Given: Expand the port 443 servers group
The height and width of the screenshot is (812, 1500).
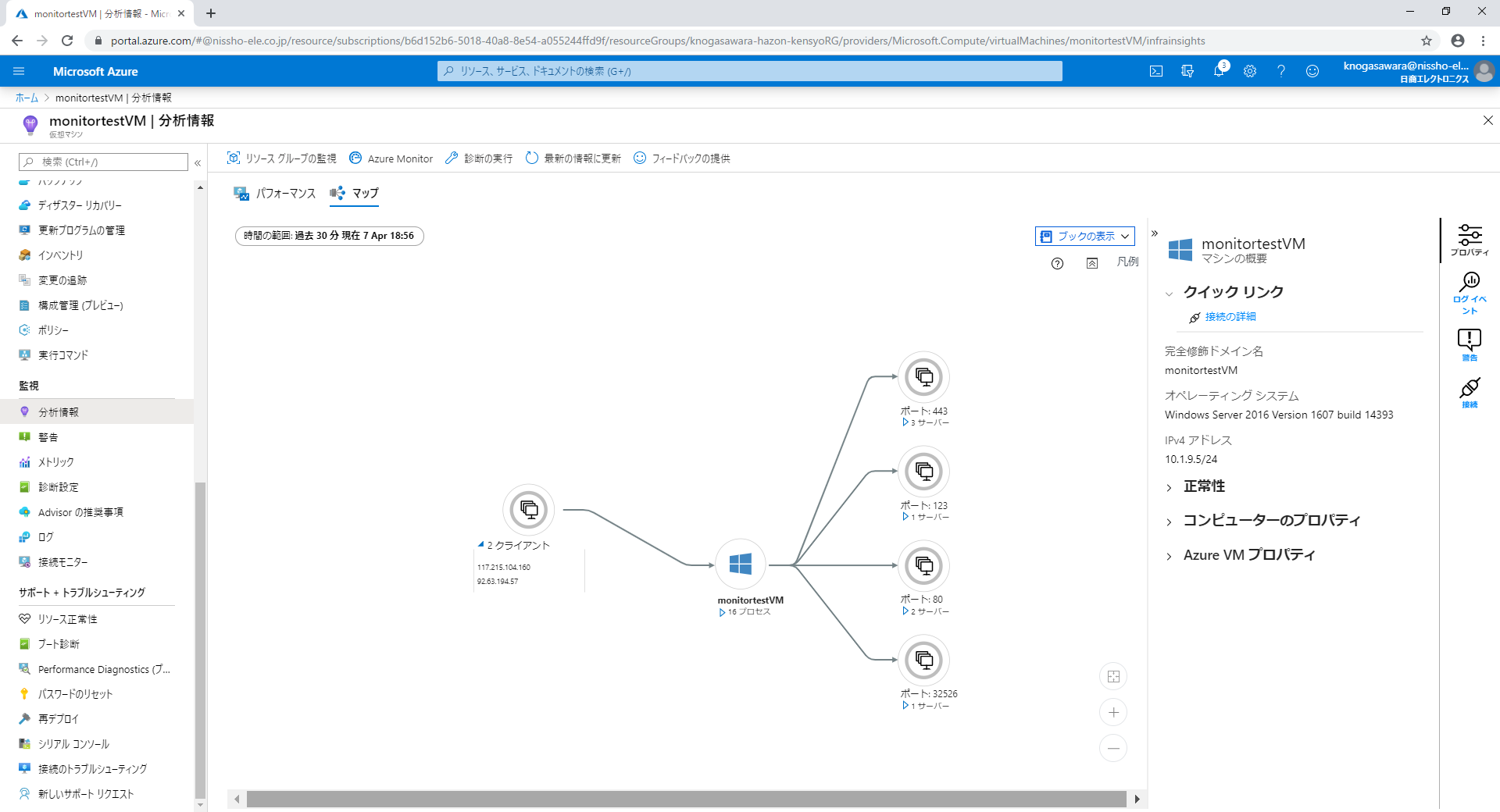Looking at the screenshot, I should pos(905,422).
